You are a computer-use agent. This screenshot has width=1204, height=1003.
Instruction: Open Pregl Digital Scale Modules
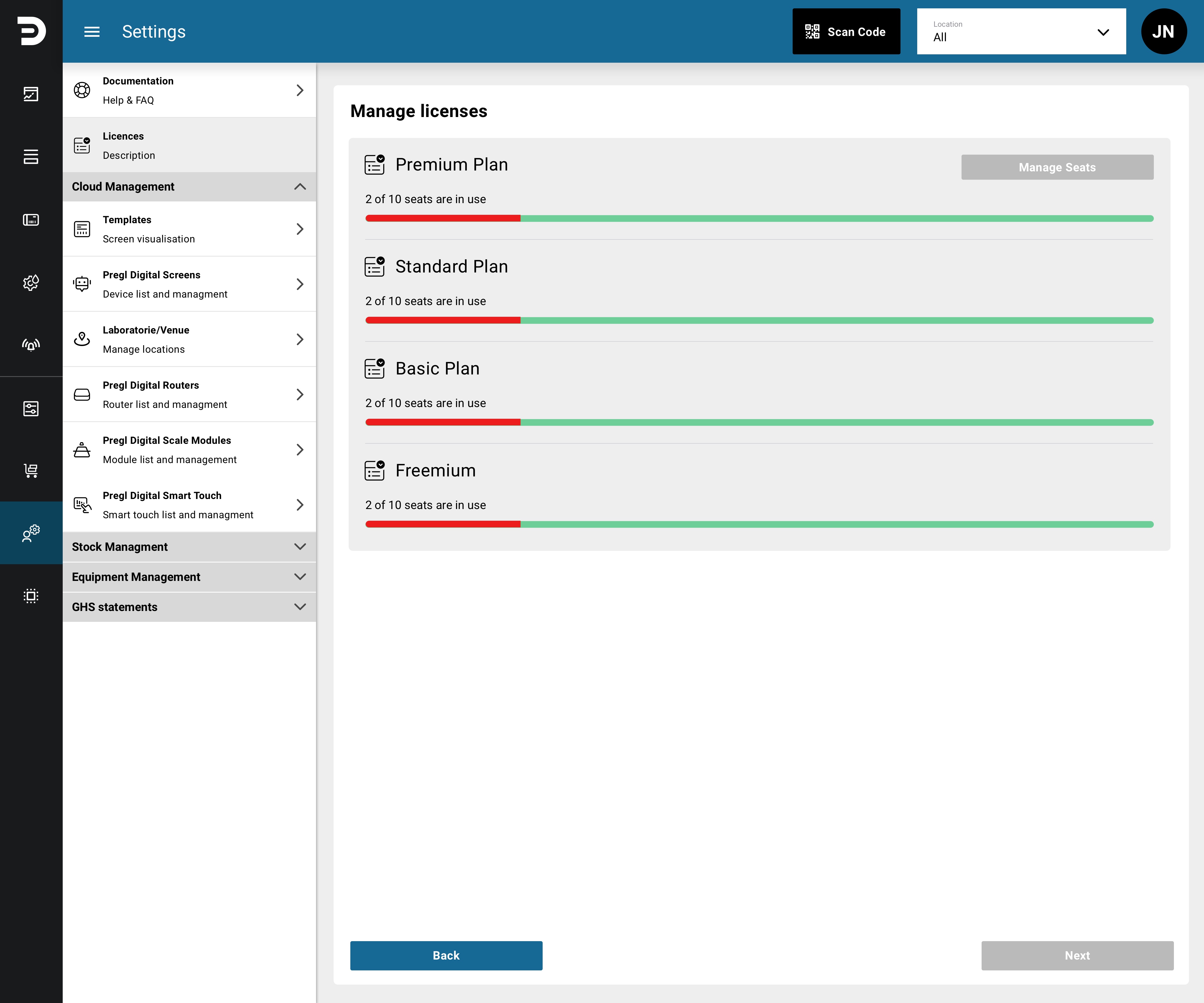coord(189,450)
